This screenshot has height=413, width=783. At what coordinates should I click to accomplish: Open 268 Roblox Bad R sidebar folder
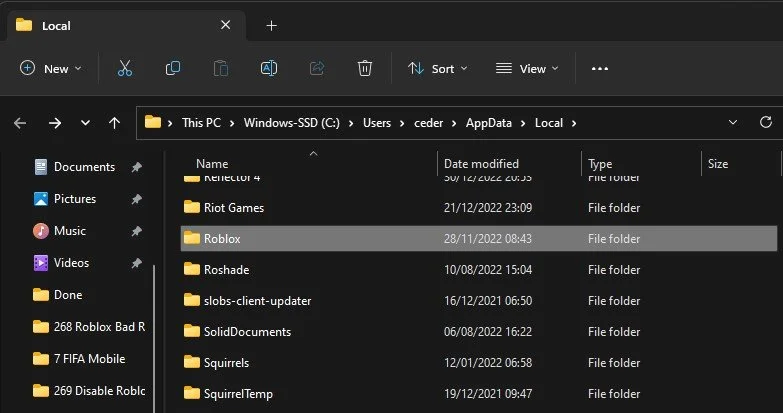[x=89, y=327]
